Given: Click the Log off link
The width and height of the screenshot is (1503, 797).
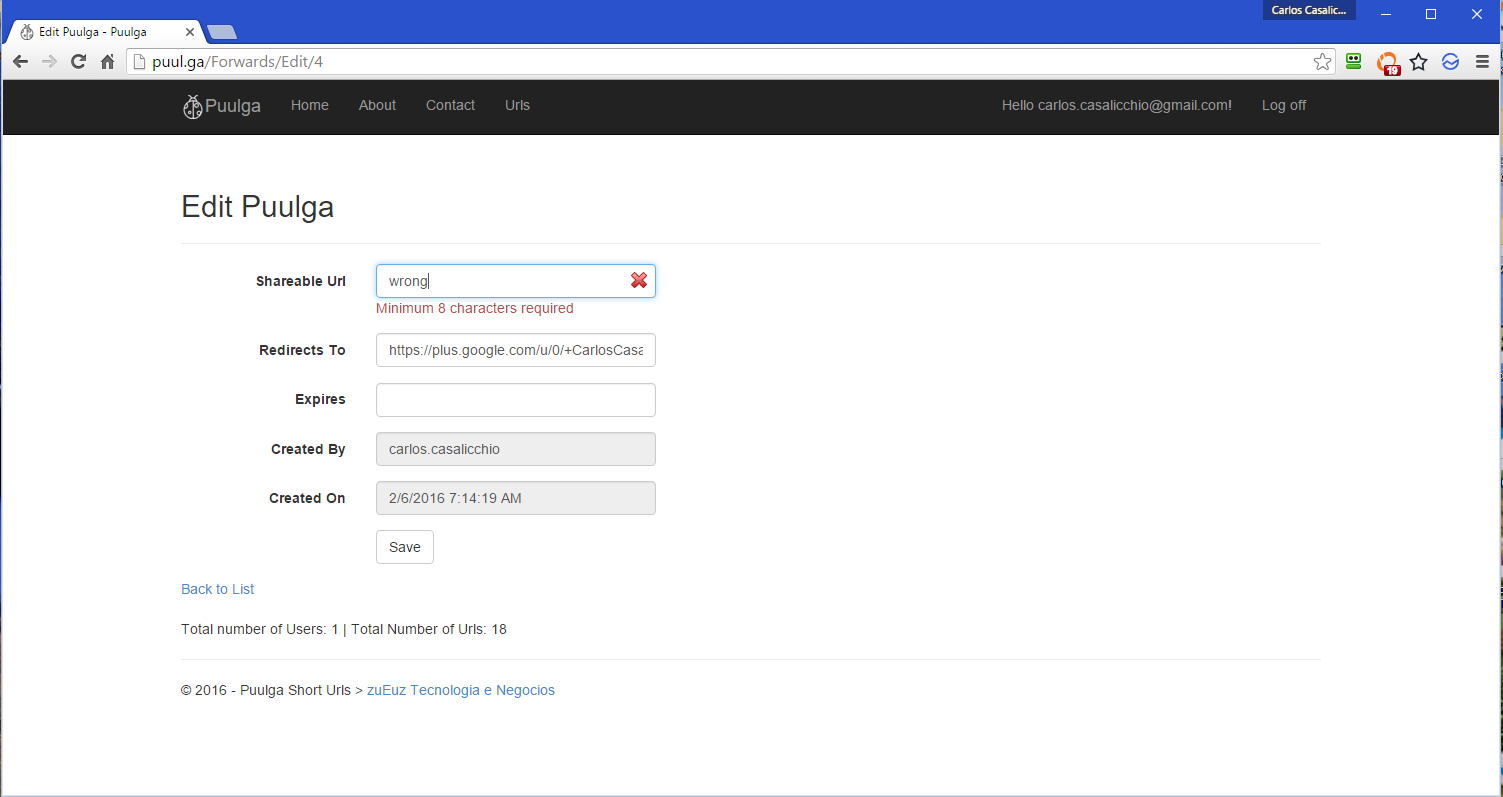Looking at the screenshot, I should pos(1283,105).
